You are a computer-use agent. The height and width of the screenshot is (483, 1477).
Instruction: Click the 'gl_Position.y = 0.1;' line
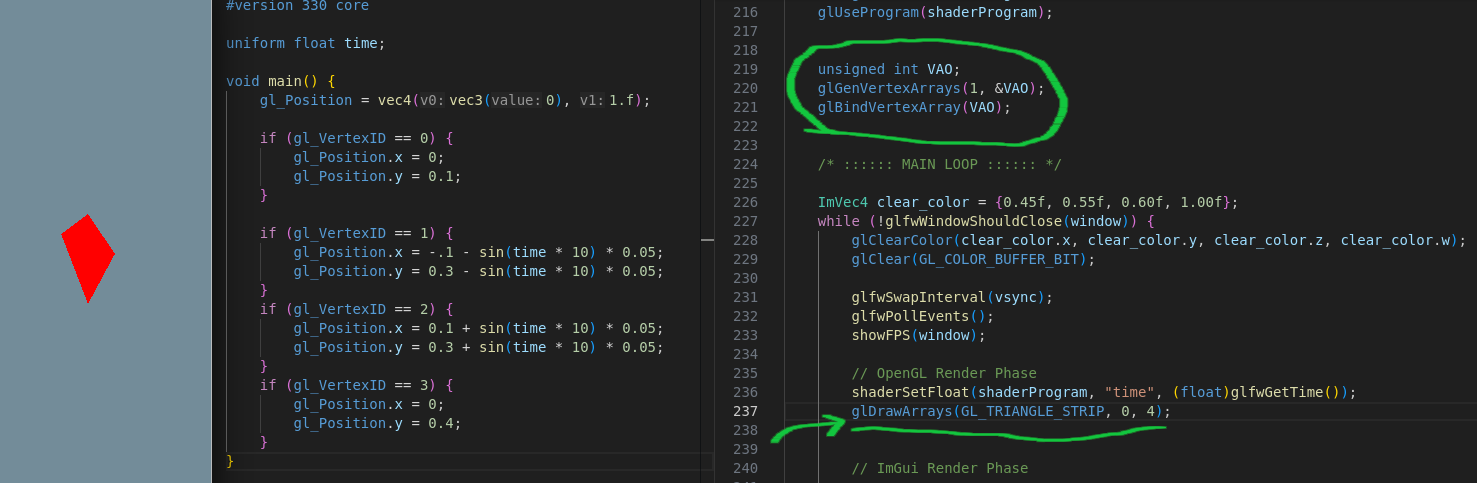378,176
